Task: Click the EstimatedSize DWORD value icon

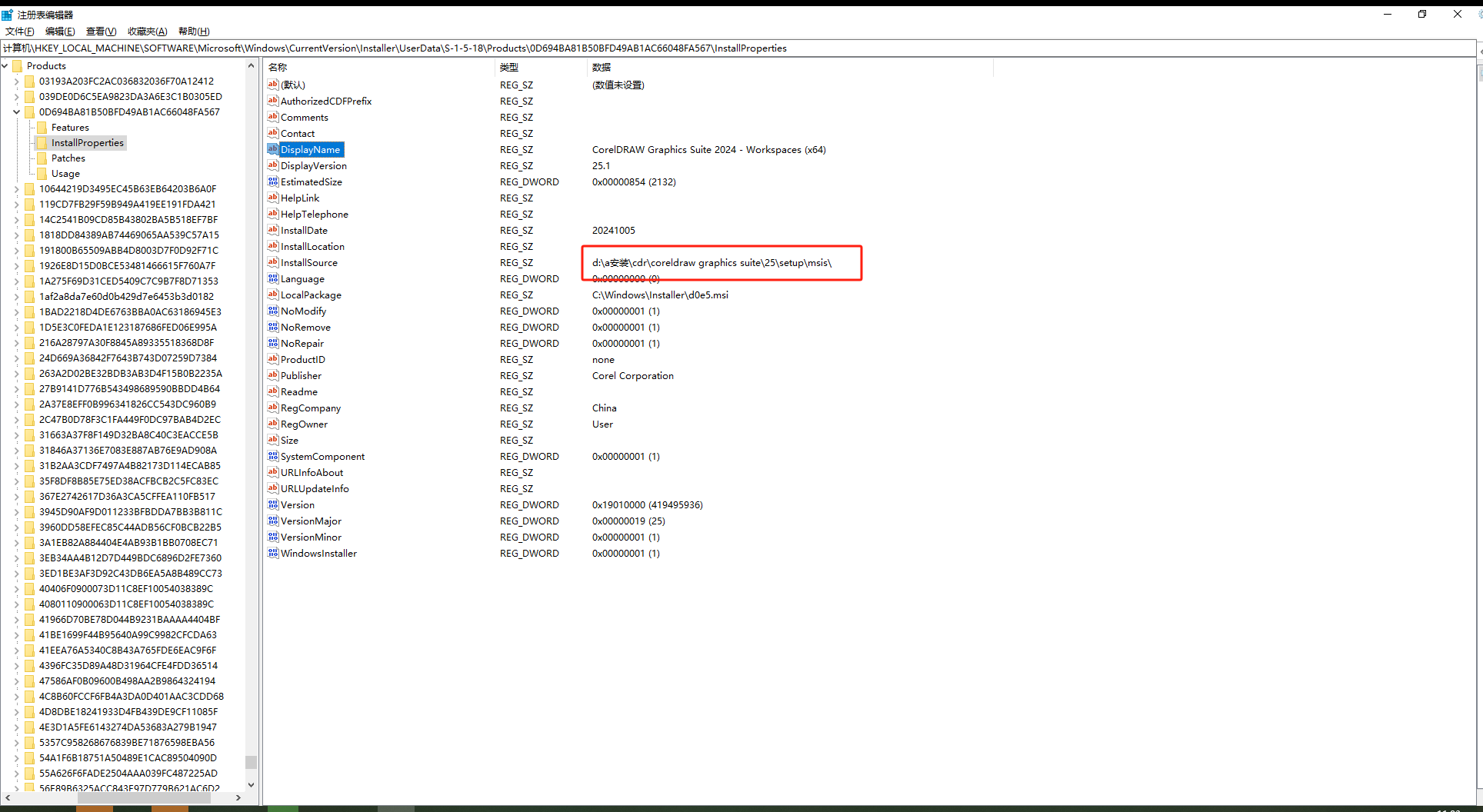Action: point(272,181)
